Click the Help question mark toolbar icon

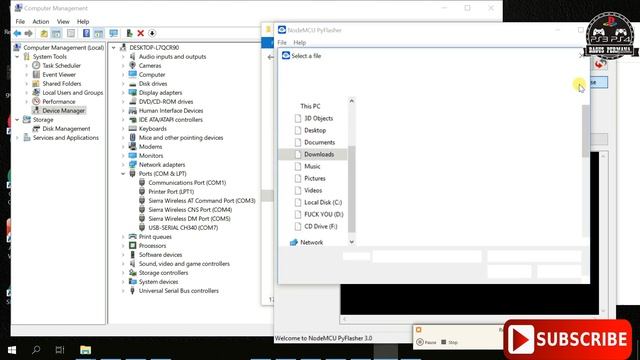pos(86,33)
